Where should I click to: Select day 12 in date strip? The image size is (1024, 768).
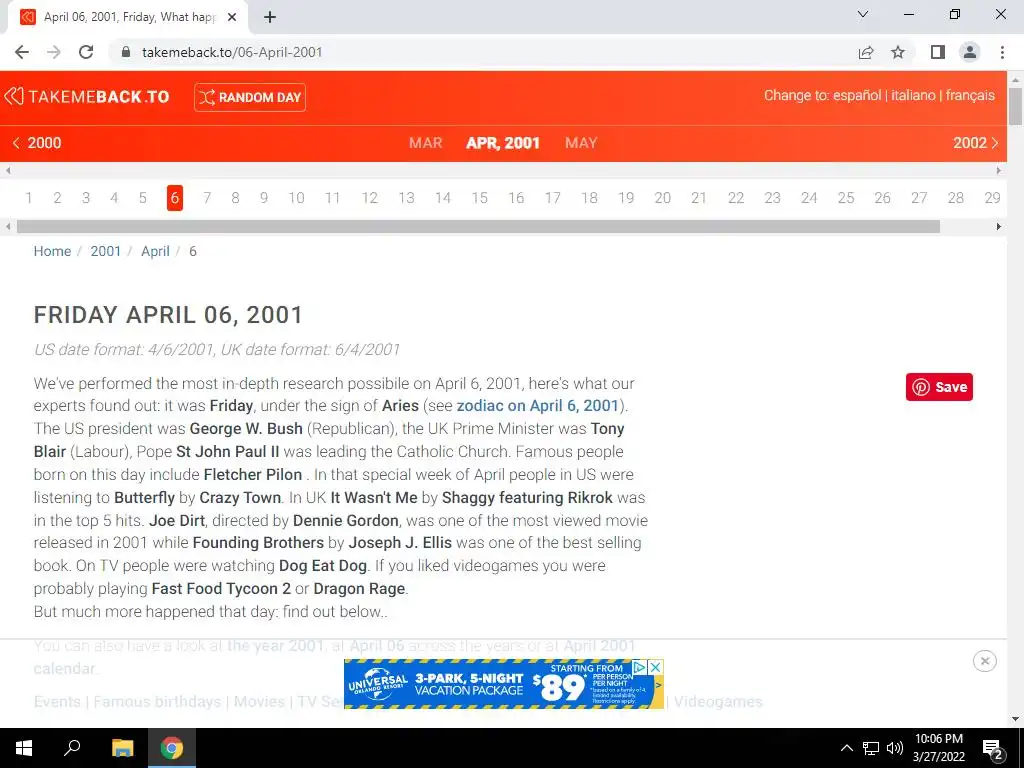coord(370,198)
